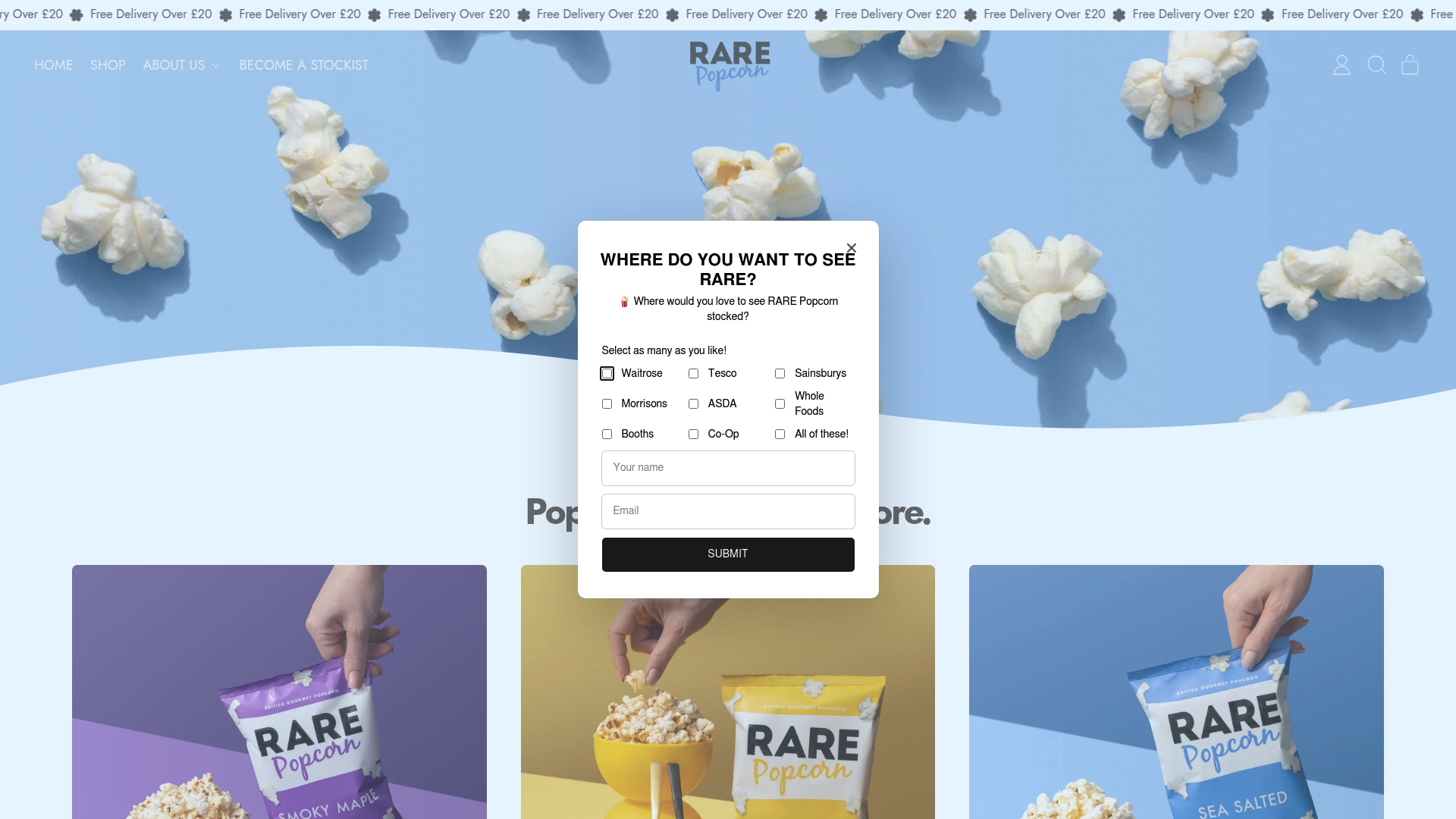
Task: Open Become a Stockist link
Action: [x=303, y=65]
